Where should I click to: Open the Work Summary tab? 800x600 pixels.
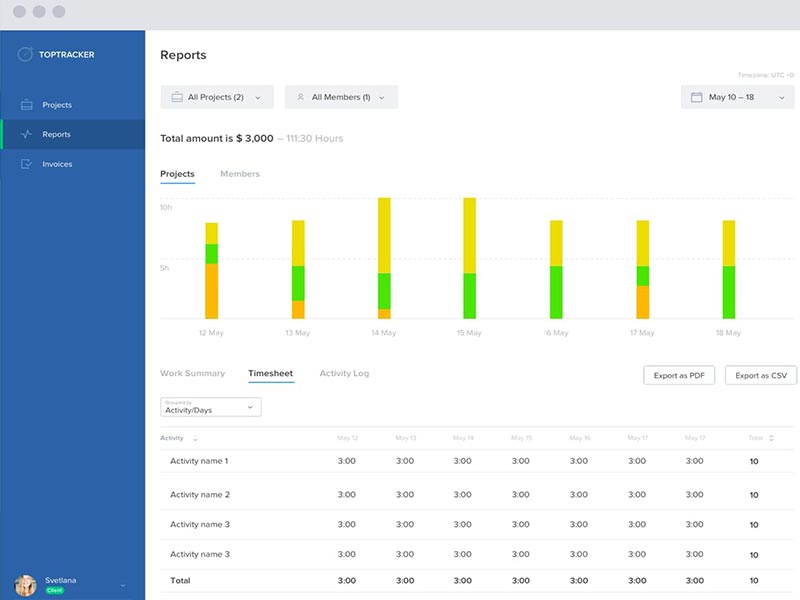(192, 373)
